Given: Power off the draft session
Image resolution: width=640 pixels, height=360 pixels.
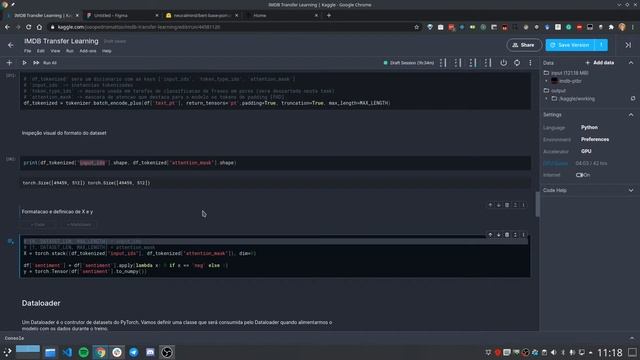Looking at the screenshot, I should (x=503, y=63).
